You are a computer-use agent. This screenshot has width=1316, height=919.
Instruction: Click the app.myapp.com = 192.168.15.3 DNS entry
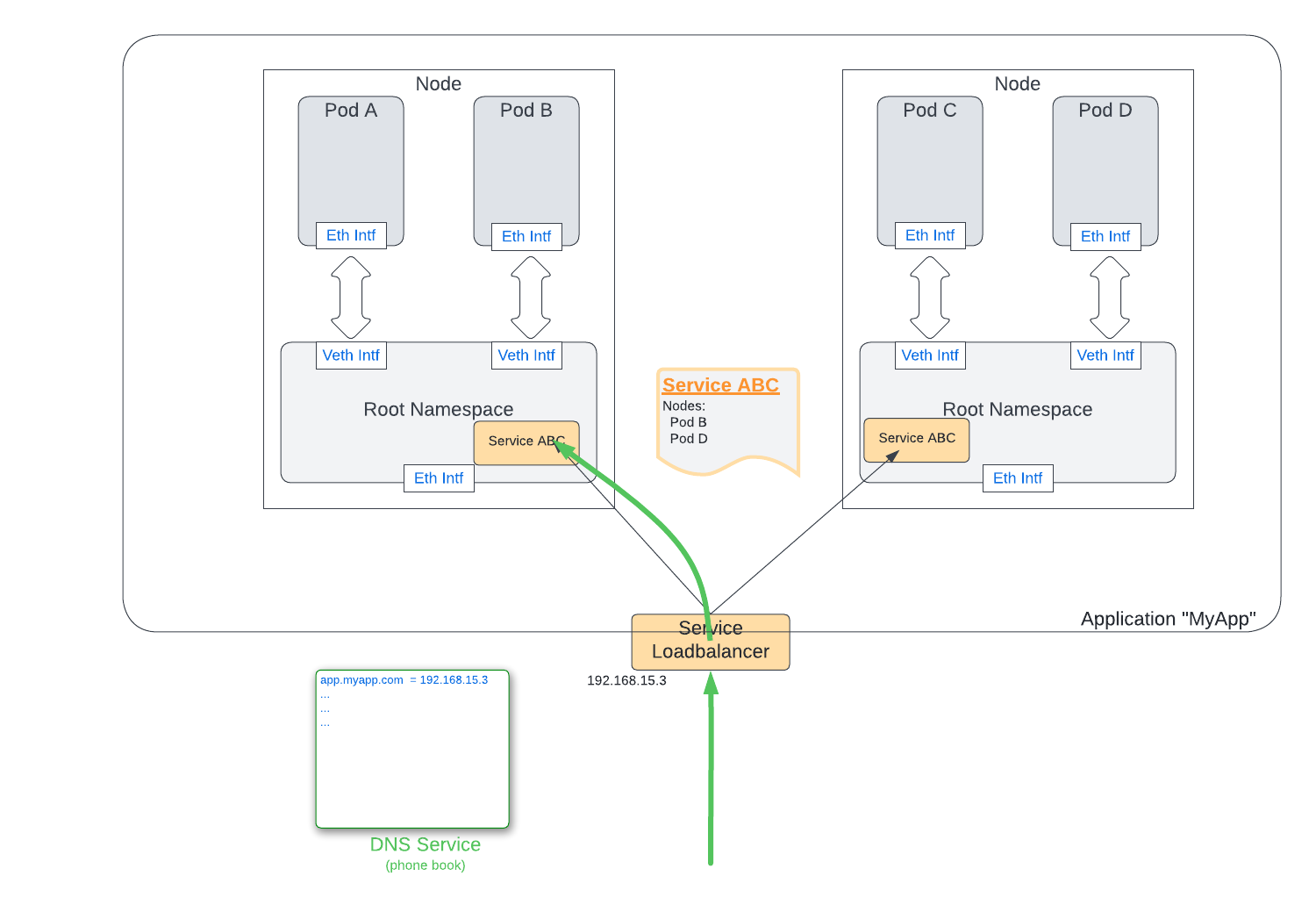coord(404,680)
